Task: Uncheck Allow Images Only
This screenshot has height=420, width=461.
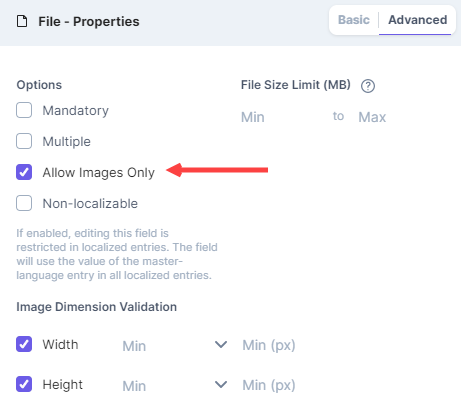Action: coord(24,172)
